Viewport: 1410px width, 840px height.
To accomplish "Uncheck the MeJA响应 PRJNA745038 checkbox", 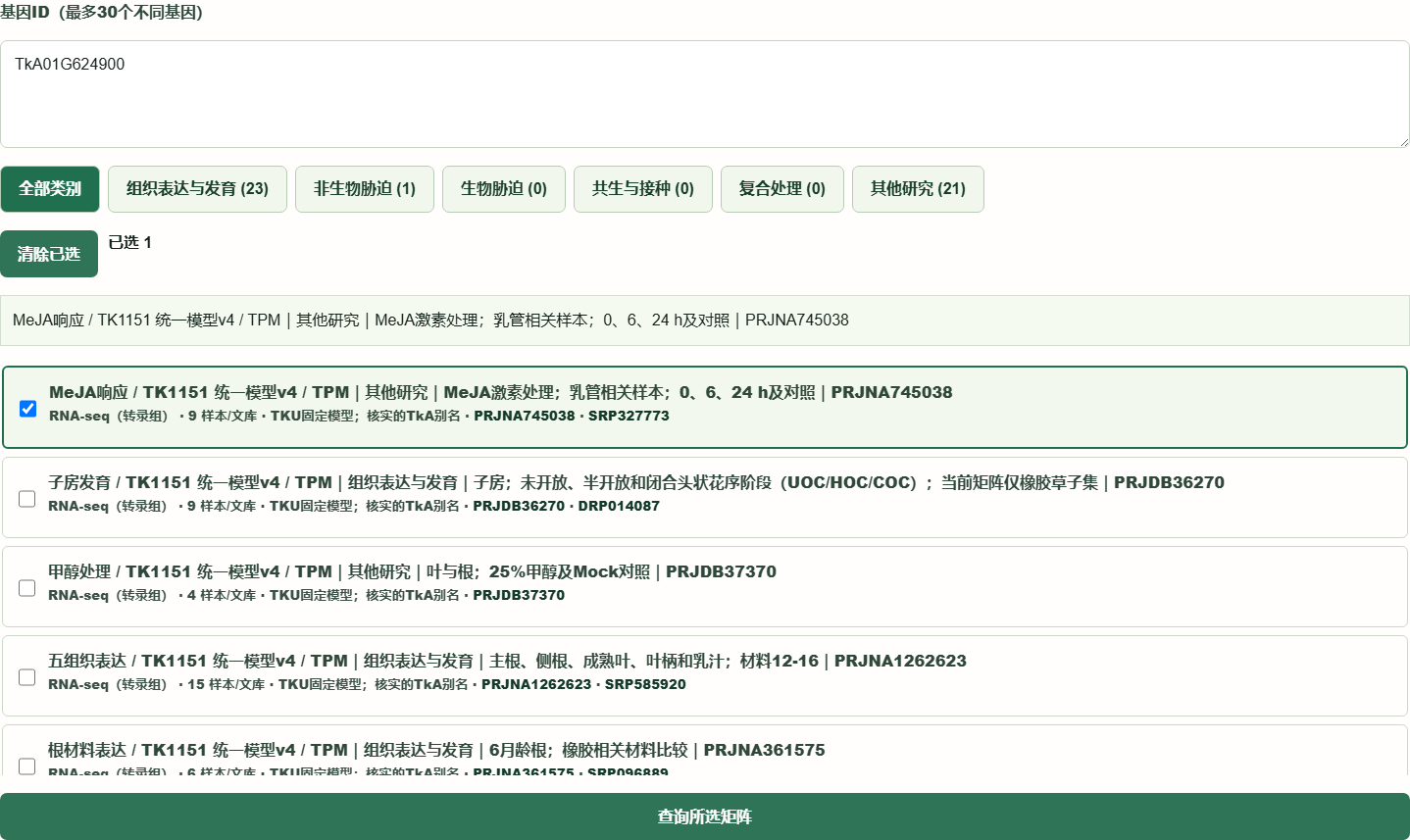I will click(28, 409).
